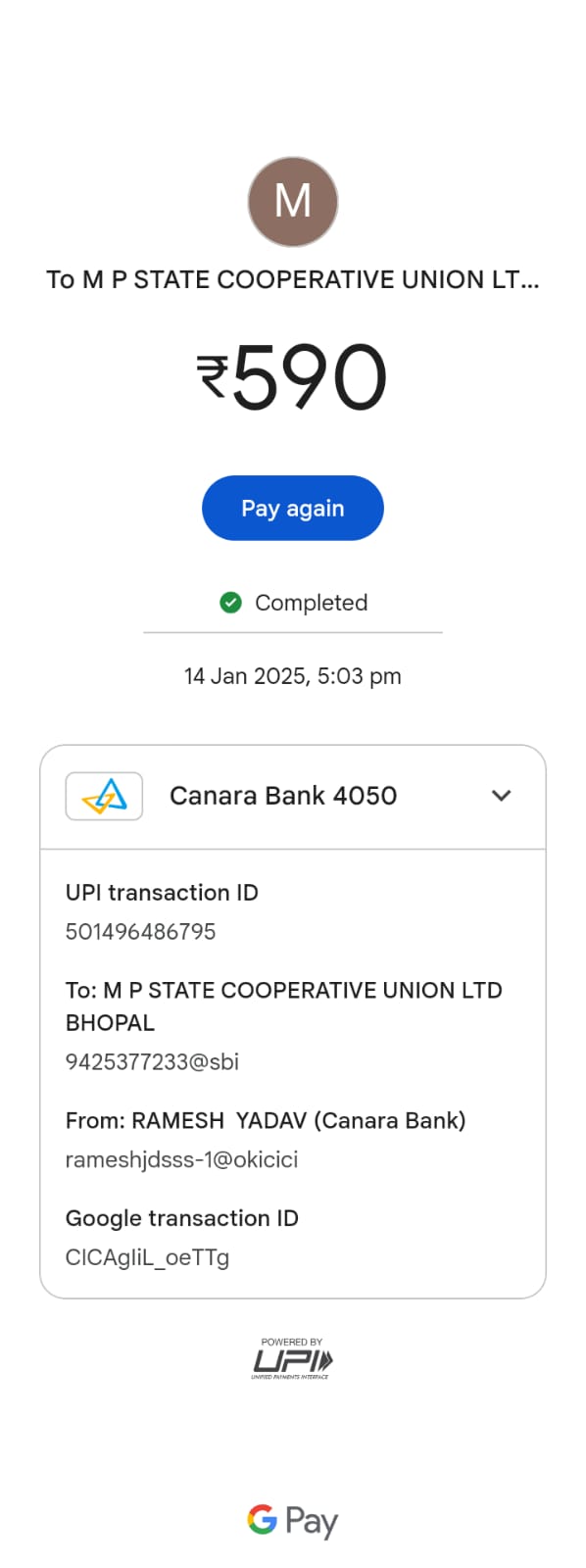Select Google transaction ID CICAgliL_oeTTg
Viewport: 586px width, 1568px height.
(147, 1257)
